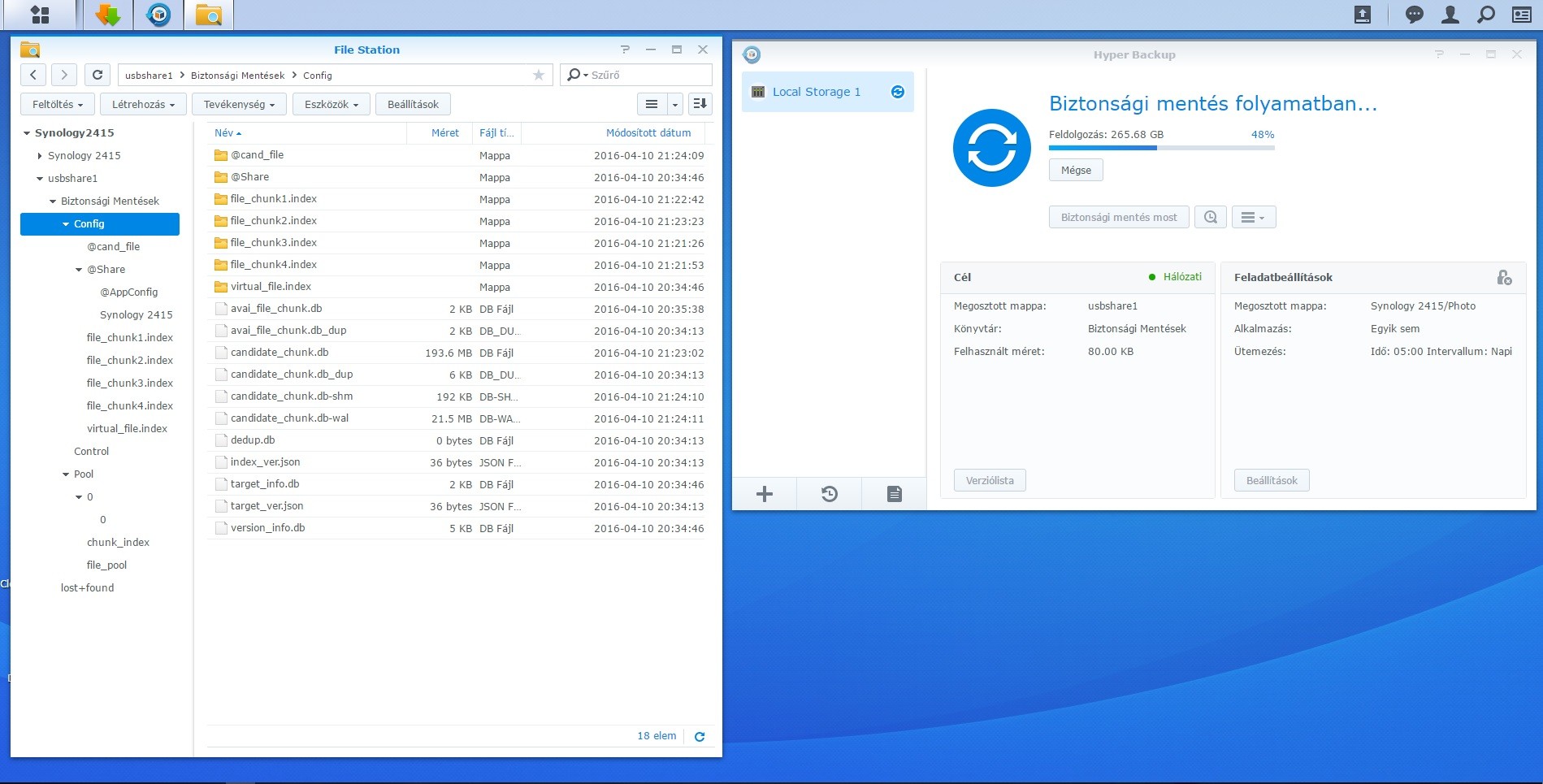Collapse the Biztonsági Mentések tree node
This screenshot has height=784, width=1543.
(53, 201)
